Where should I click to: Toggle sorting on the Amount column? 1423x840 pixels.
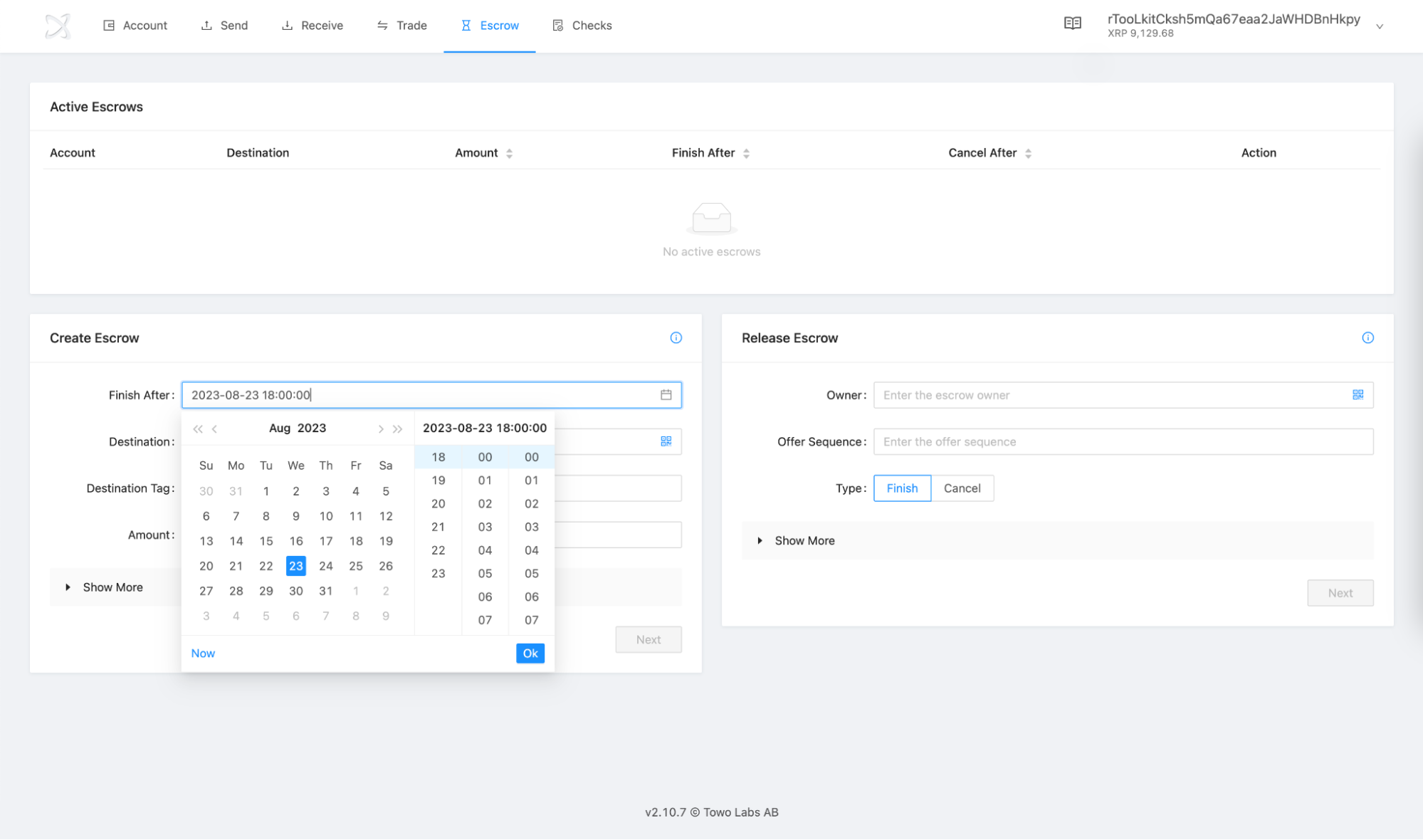[x=509, y=152]
